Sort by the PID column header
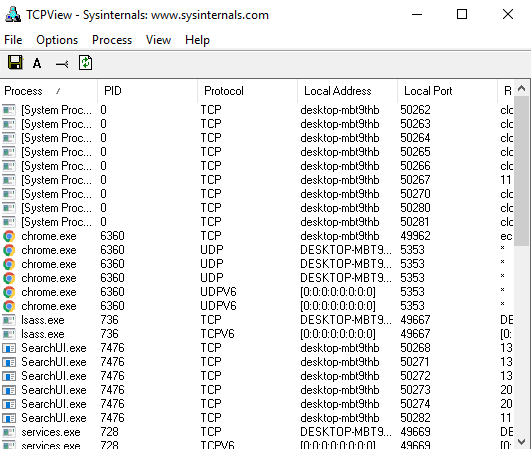The image size is (531, 449). point(148,91)
